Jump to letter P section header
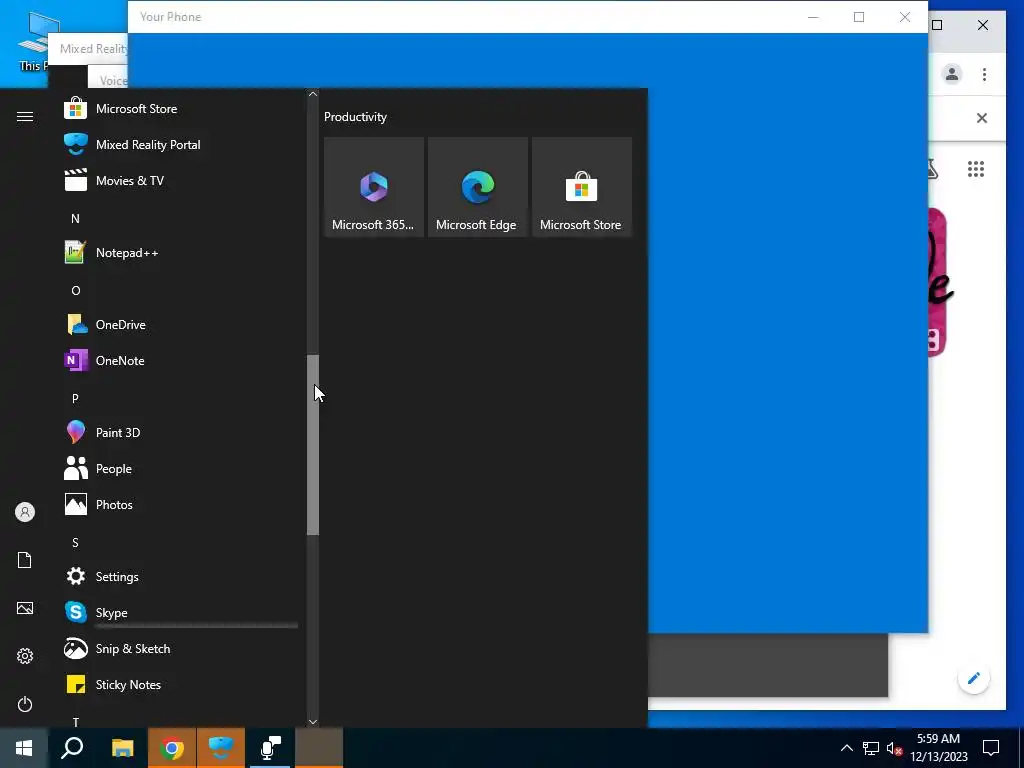1024x768 pixels. [x=75, y=398]
